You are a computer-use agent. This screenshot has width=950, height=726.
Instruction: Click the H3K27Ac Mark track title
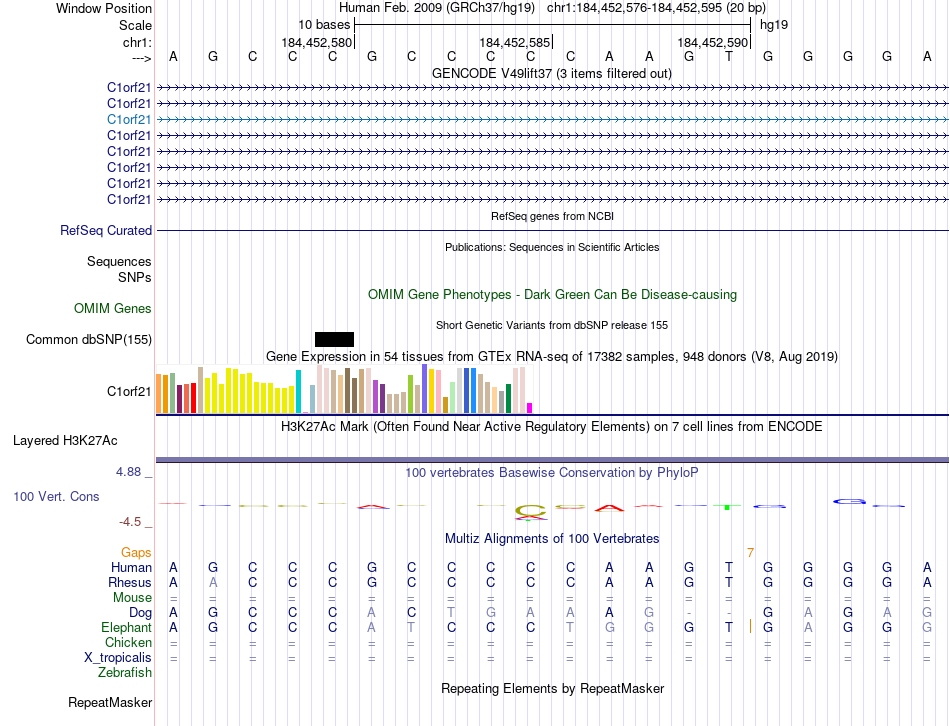[551, 427]
